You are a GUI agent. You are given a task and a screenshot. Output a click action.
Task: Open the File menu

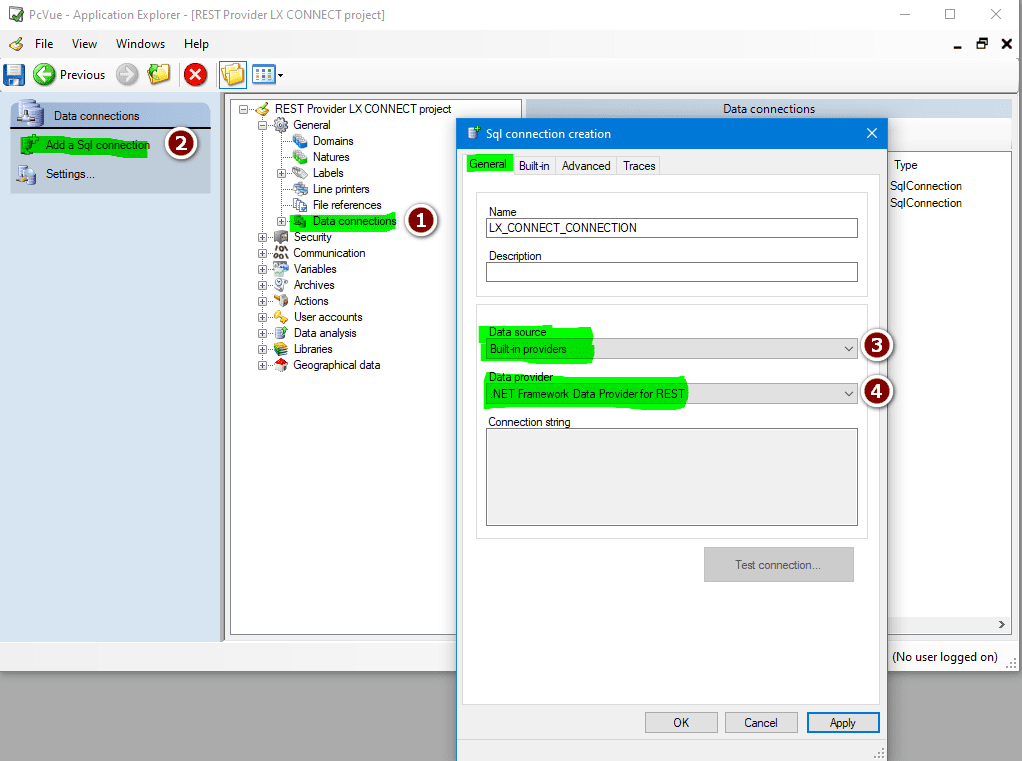click(x=44, y=44)
